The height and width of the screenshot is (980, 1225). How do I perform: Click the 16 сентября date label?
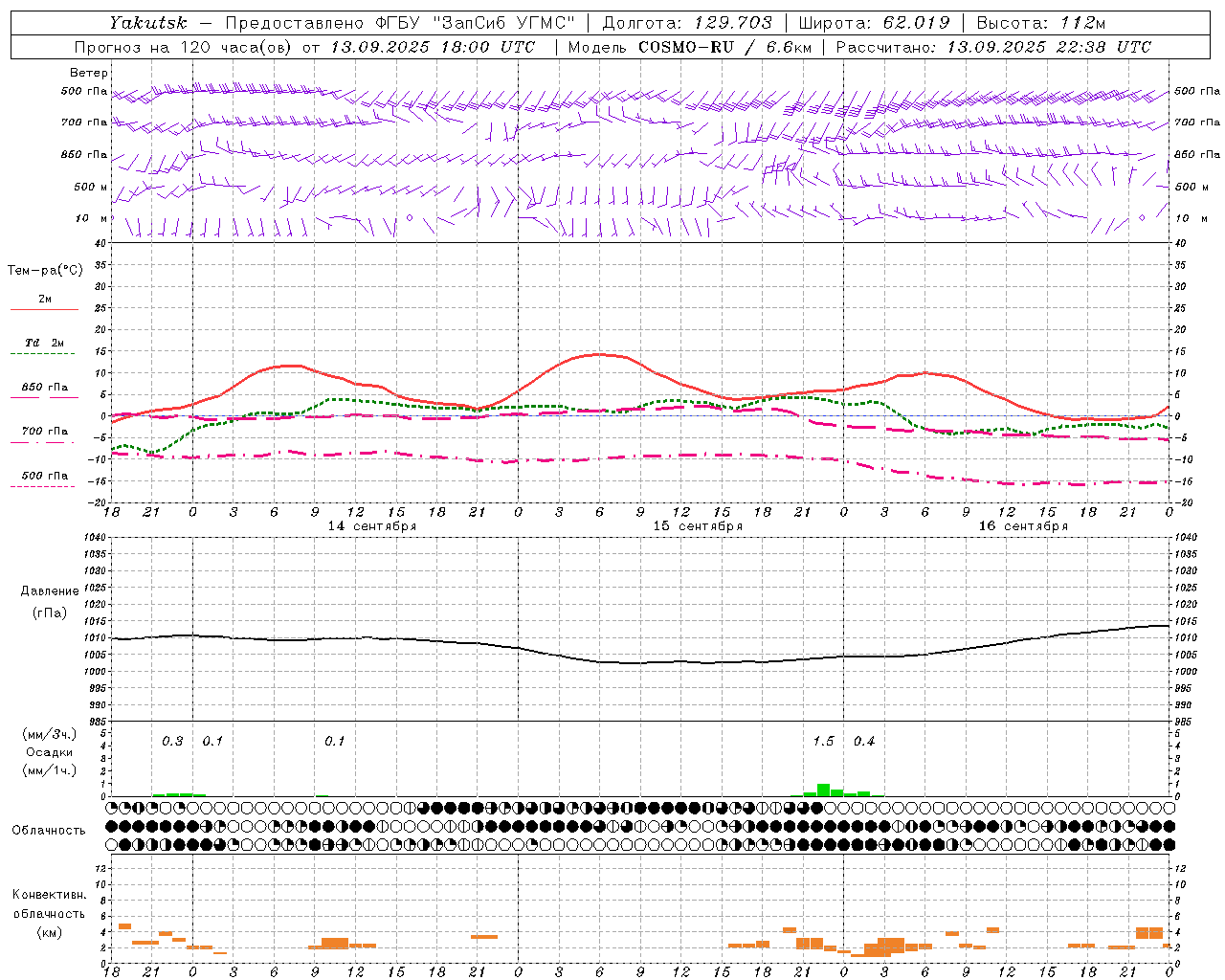coord(1023,526)
